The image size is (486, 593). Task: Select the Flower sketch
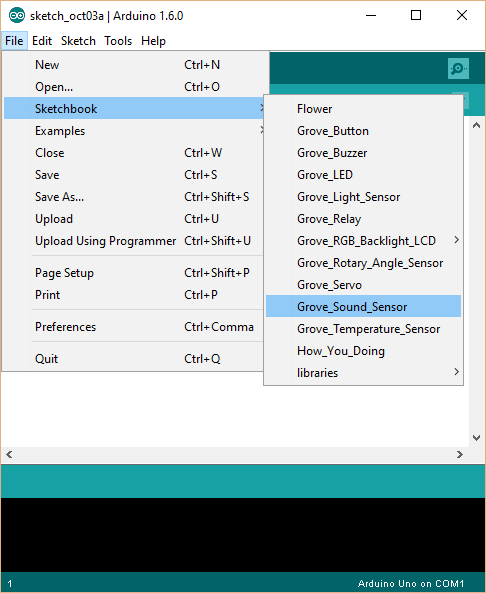click(363, 109)
